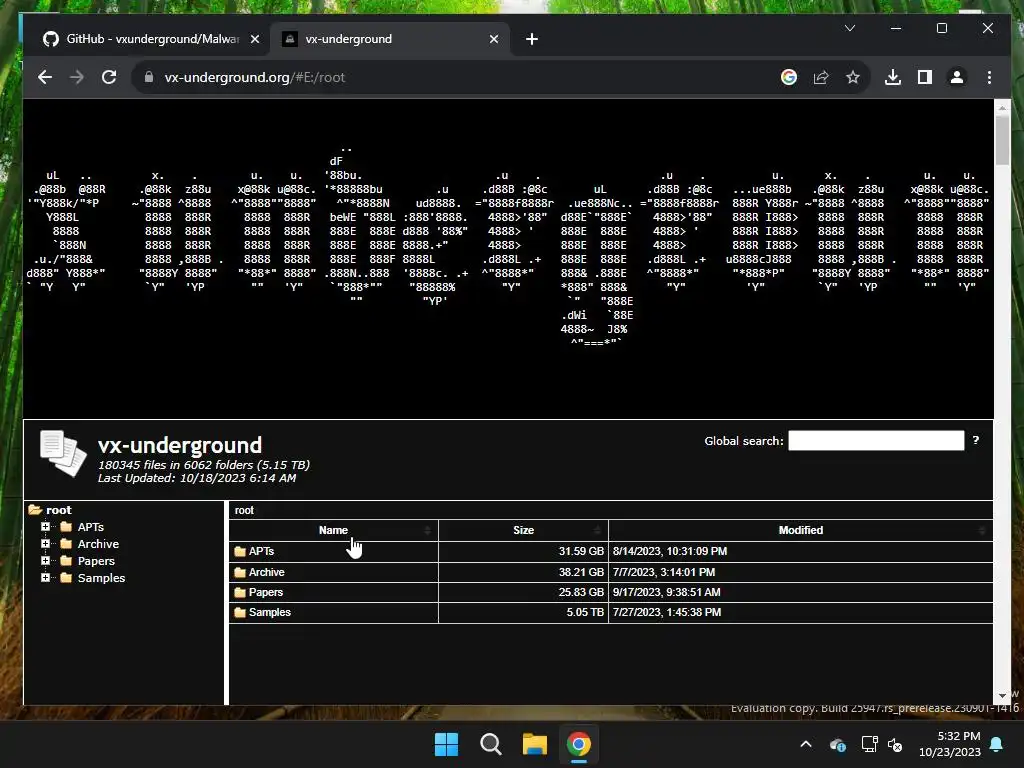The width and height of the screenshot is (1024, 768).
Task: Select root folder in tree
Action: pyautogui.click(x=58, y=510)
